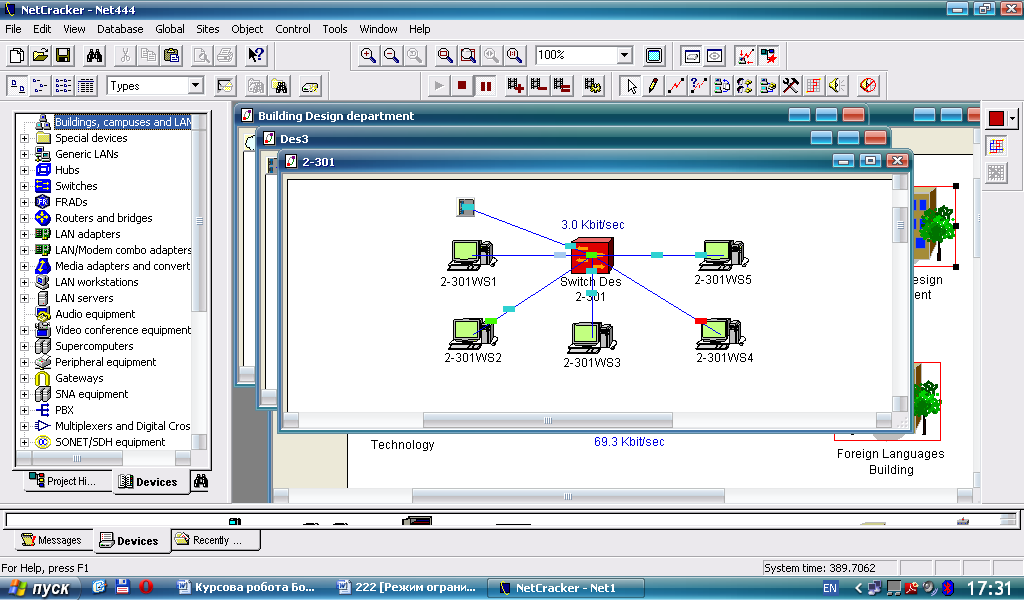Switch to the Recently used tab

(x=216, y=540)
